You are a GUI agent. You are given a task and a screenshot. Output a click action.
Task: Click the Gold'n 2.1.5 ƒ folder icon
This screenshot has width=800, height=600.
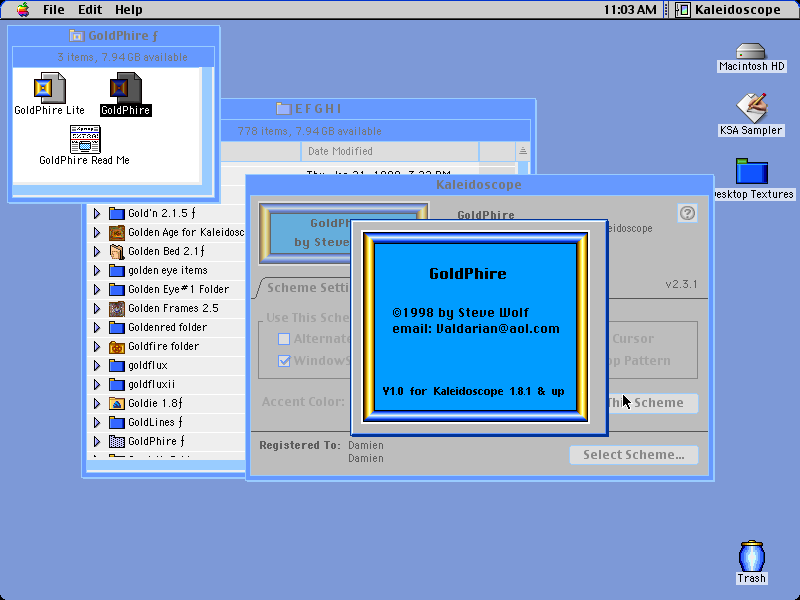(117, 213)
